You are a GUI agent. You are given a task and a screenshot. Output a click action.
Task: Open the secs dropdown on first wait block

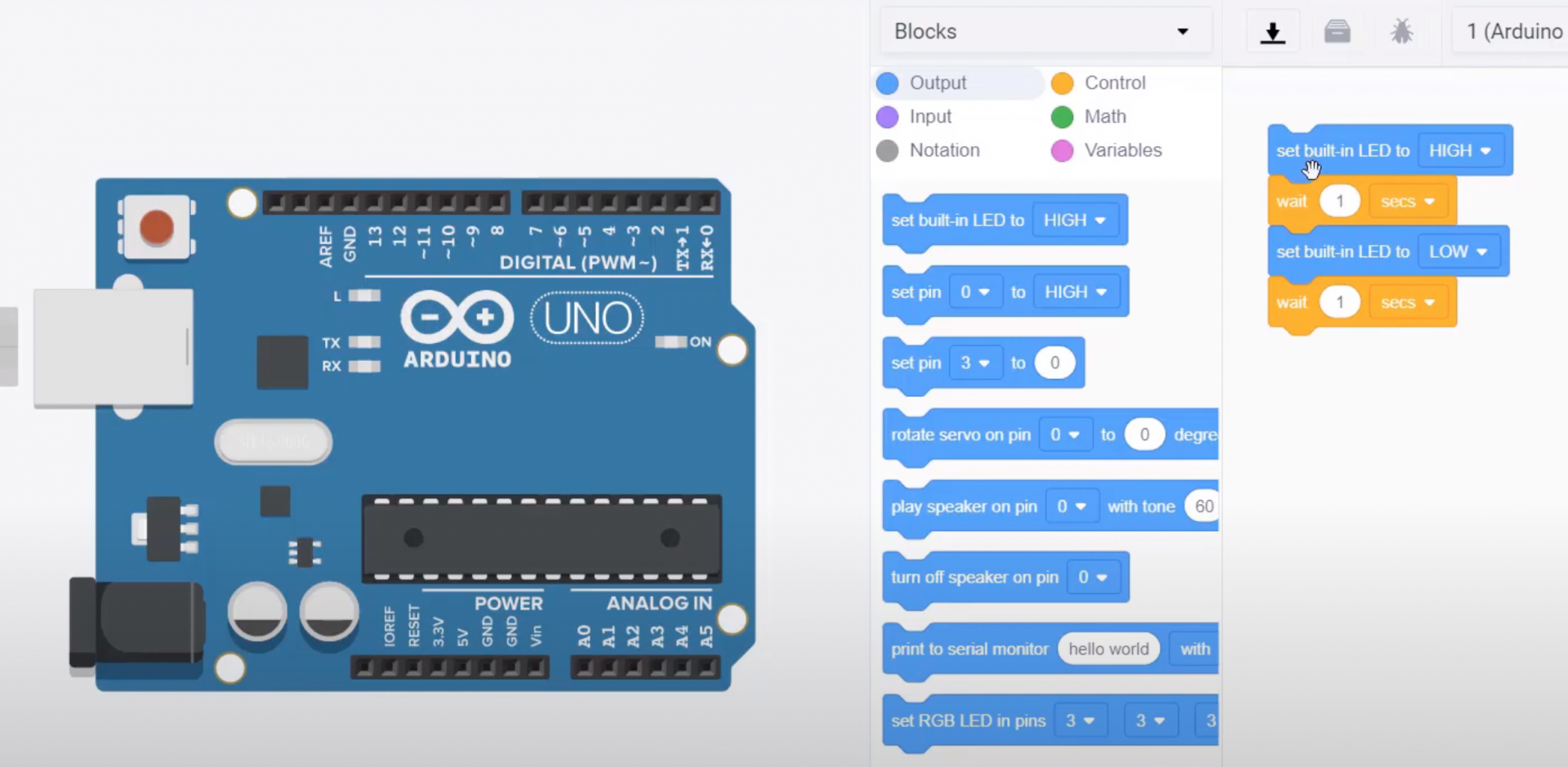[1407, 201]
